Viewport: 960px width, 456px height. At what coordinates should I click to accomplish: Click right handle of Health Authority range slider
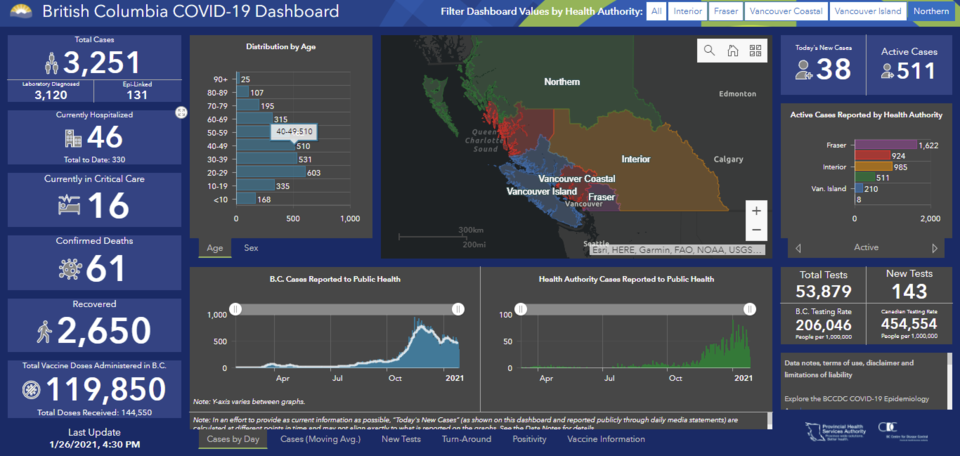tap(749, 309)
